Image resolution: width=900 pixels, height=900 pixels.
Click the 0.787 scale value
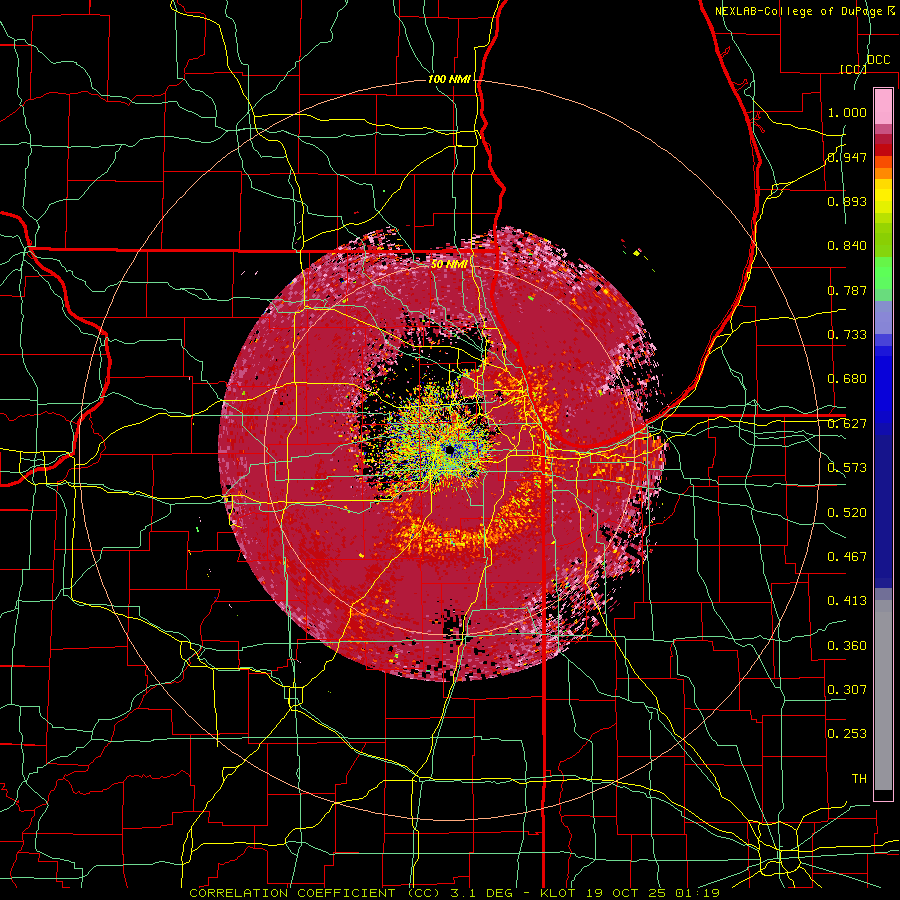pos(847,290)
